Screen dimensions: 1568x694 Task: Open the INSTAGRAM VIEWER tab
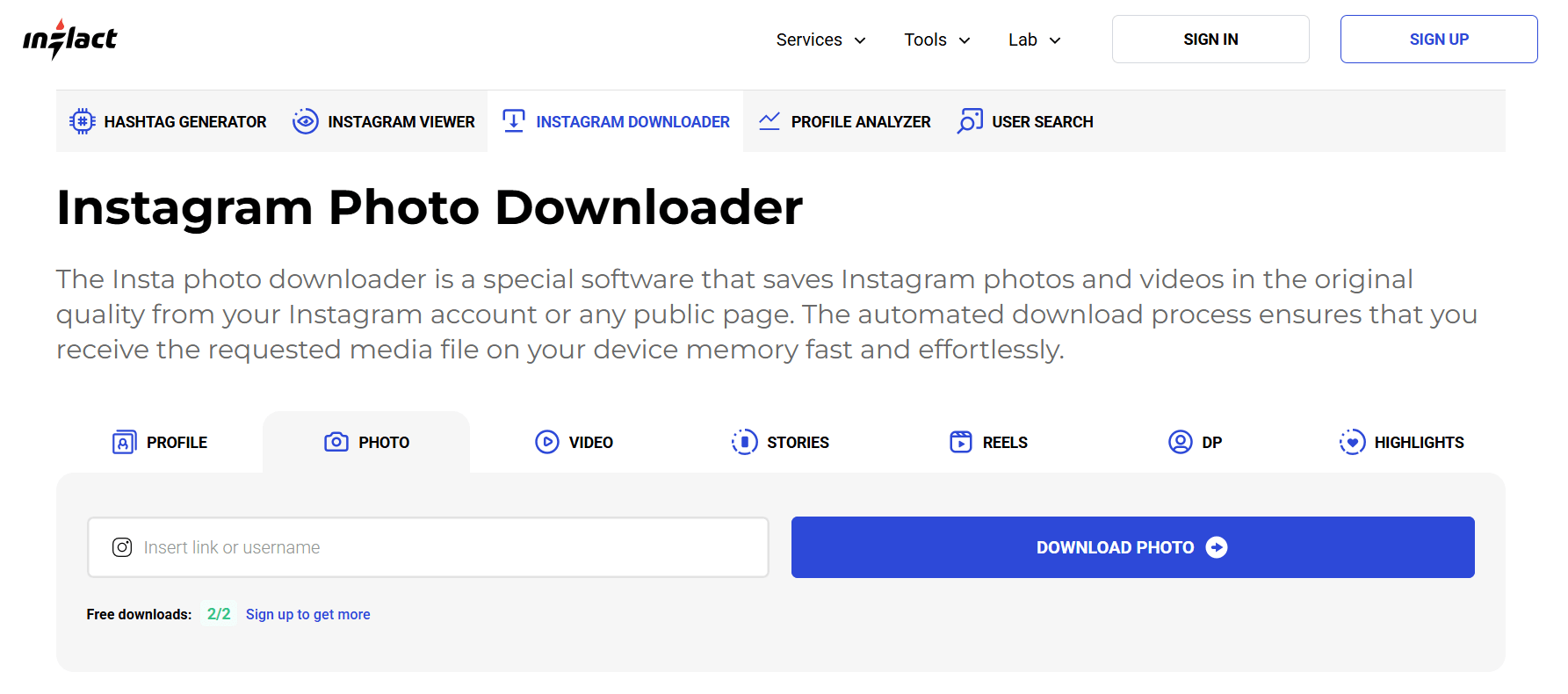384,121
